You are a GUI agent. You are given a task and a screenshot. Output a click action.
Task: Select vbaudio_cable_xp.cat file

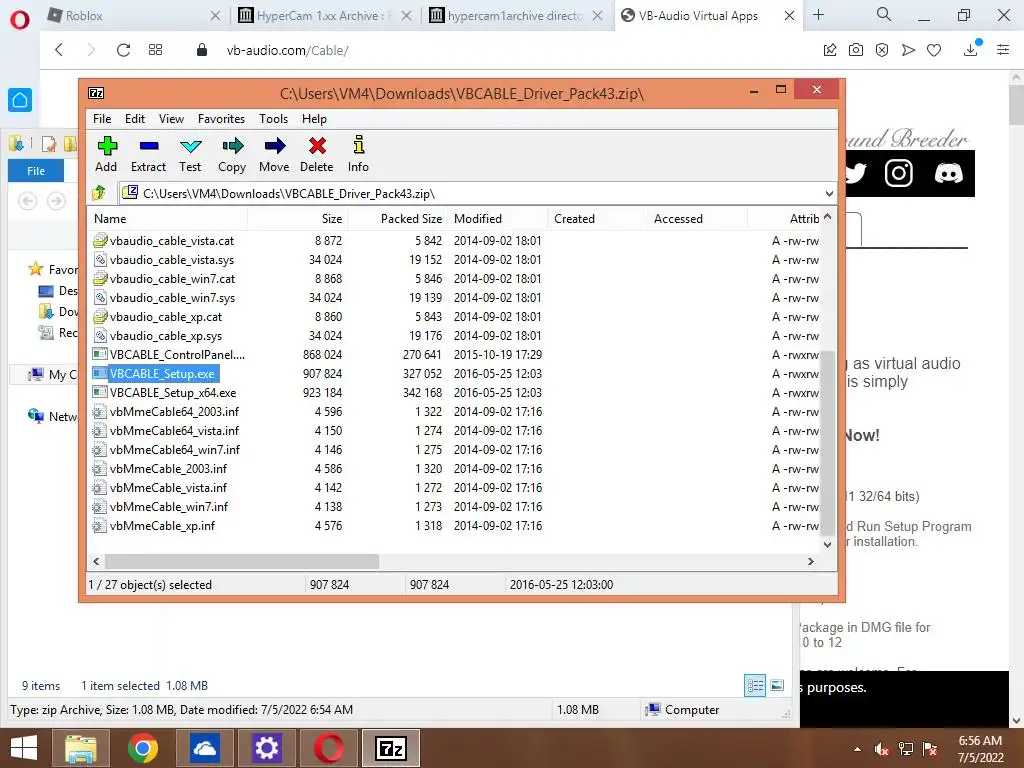pyautogui.click(x=165, y=317)
